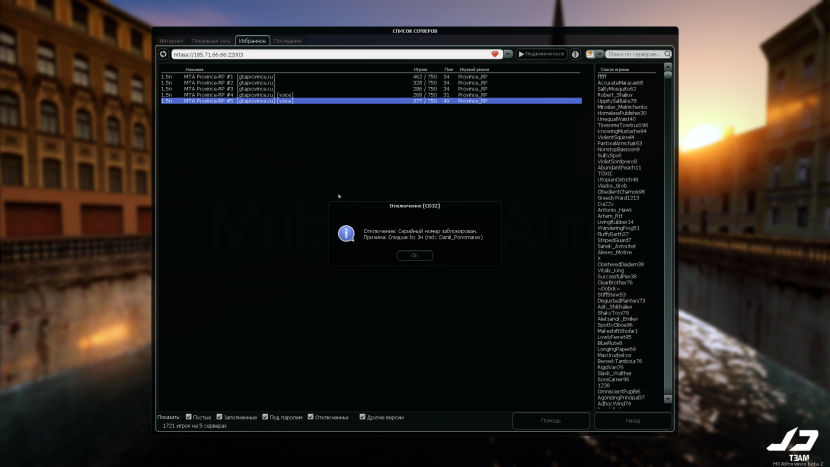This screenshot has width=830, height=467.
Task: Select the 'Последние' tab
Action: (x=288, y=41)
